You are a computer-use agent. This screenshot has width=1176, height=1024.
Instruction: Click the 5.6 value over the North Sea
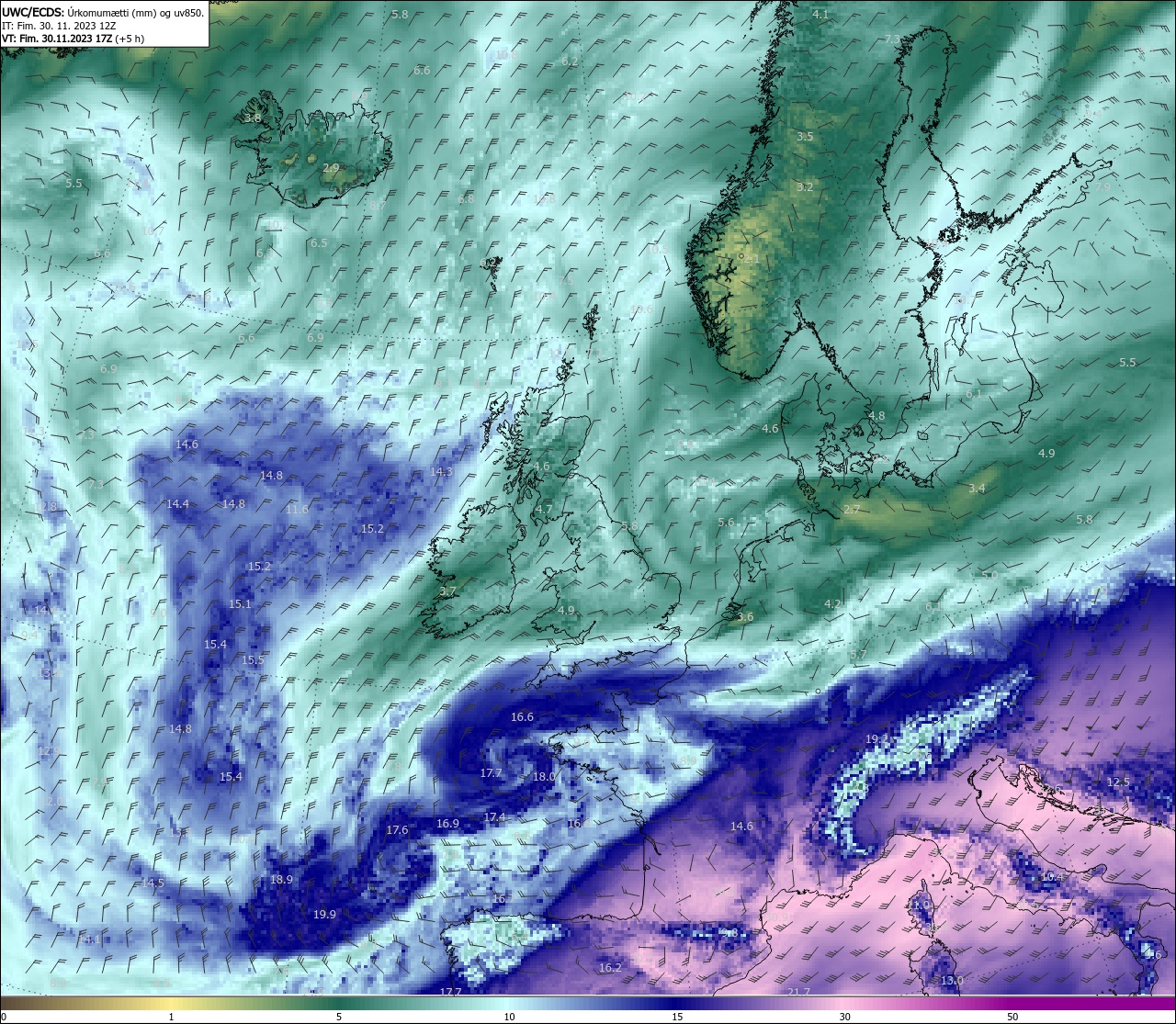726,522
